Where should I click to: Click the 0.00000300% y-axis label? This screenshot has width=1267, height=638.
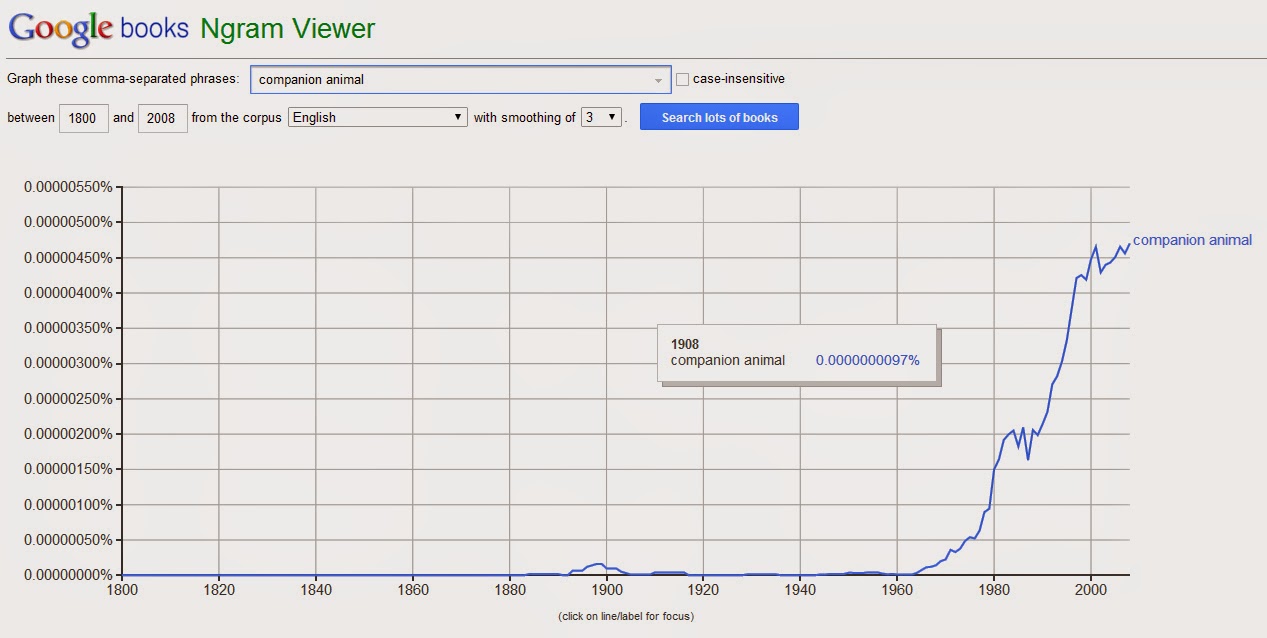pyautogui.click(x=68, y=363)
